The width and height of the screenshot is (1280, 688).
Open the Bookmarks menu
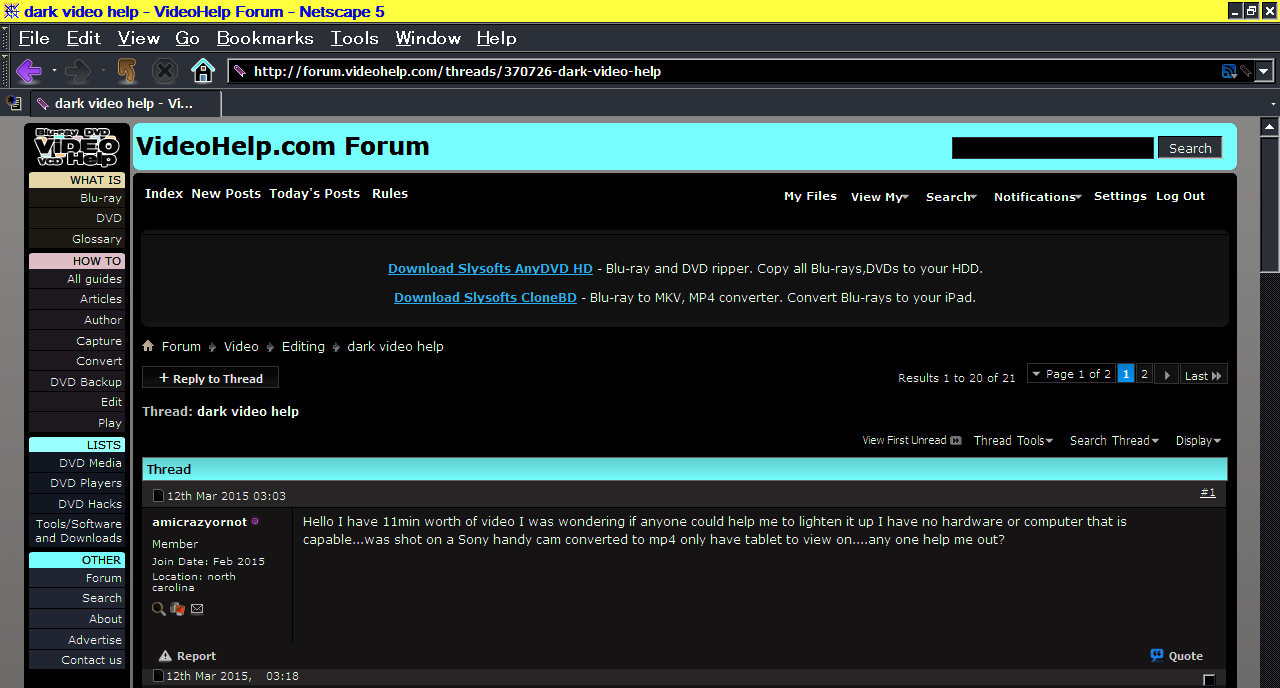[265, 38]
